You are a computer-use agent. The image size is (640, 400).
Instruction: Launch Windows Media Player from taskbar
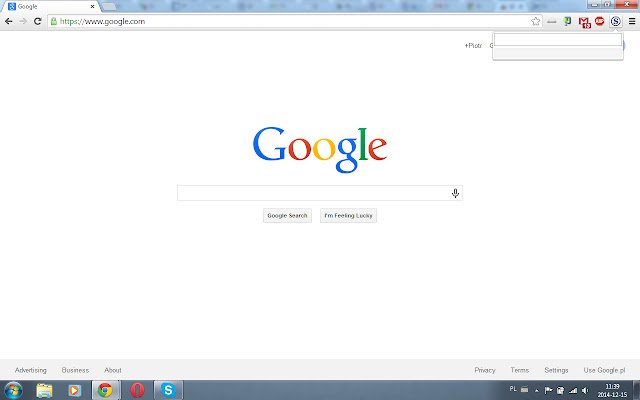(75, 391)
